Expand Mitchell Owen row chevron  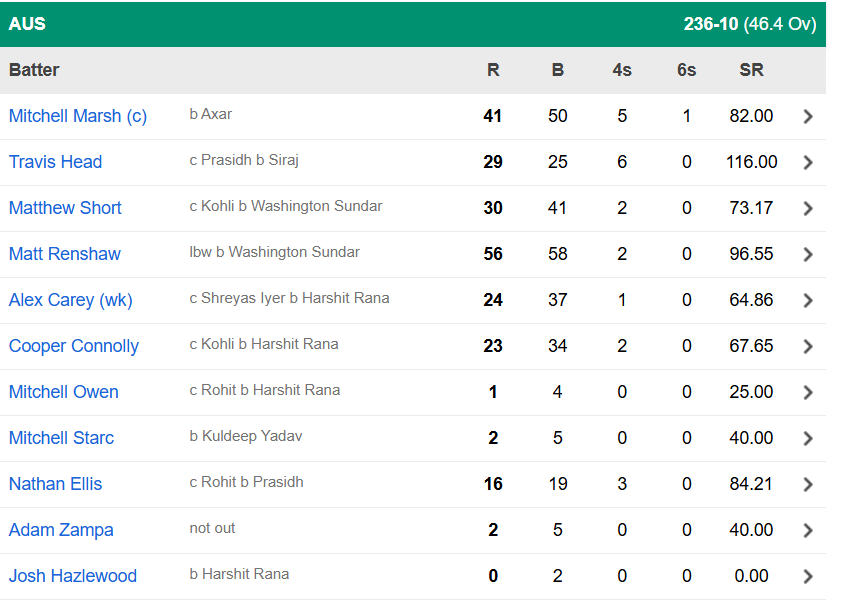tap(808, 392)
